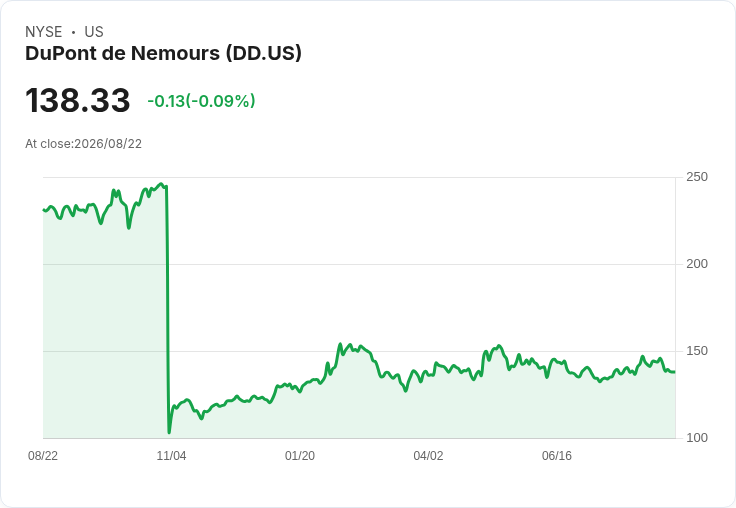Click the 08/22 date axis label
This screenshot has width=736, height=508.
(43, 455)
